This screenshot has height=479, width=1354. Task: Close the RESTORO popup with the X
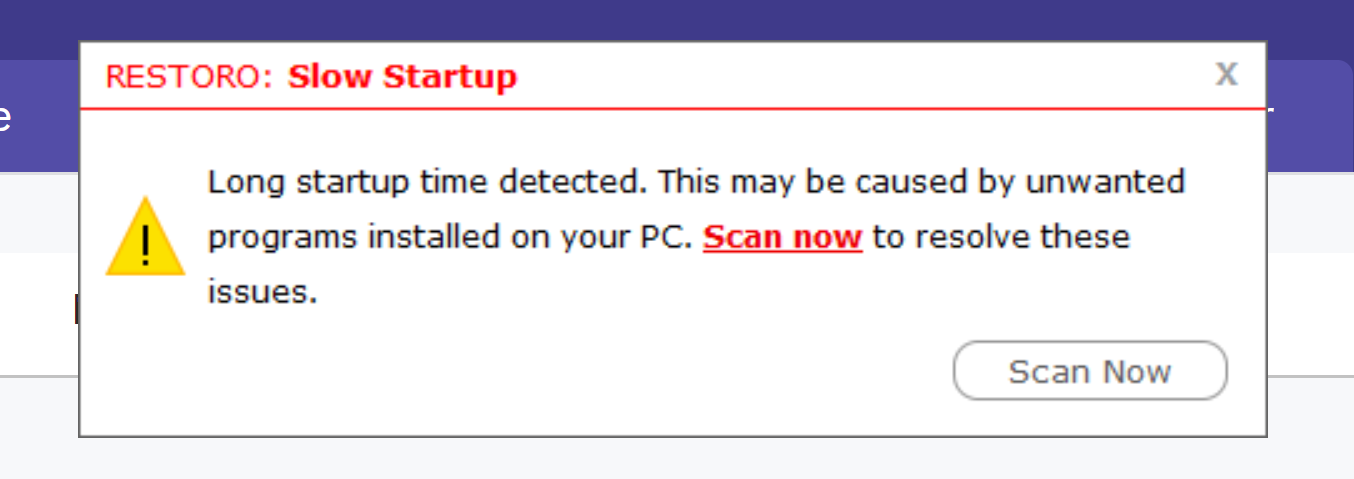pyautogui.click(x=1226, y=73)
